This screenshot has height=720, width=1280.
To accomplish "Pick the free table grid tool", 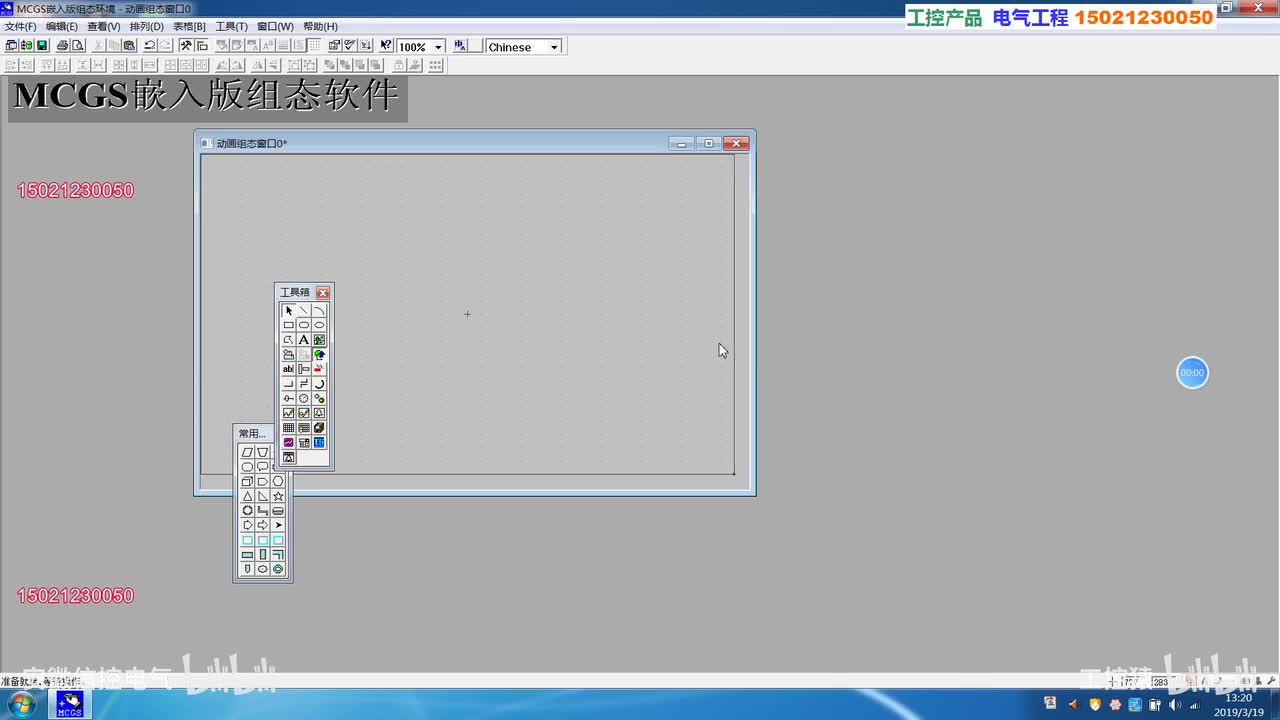I will 289,428.
